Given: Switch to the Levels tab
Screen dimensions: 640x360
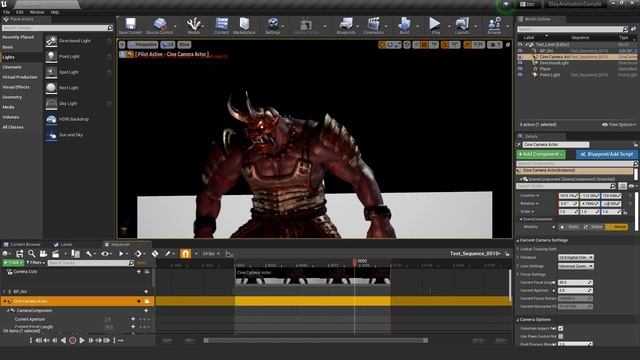Looking at the screenshot, I should (x=63, y=244).
